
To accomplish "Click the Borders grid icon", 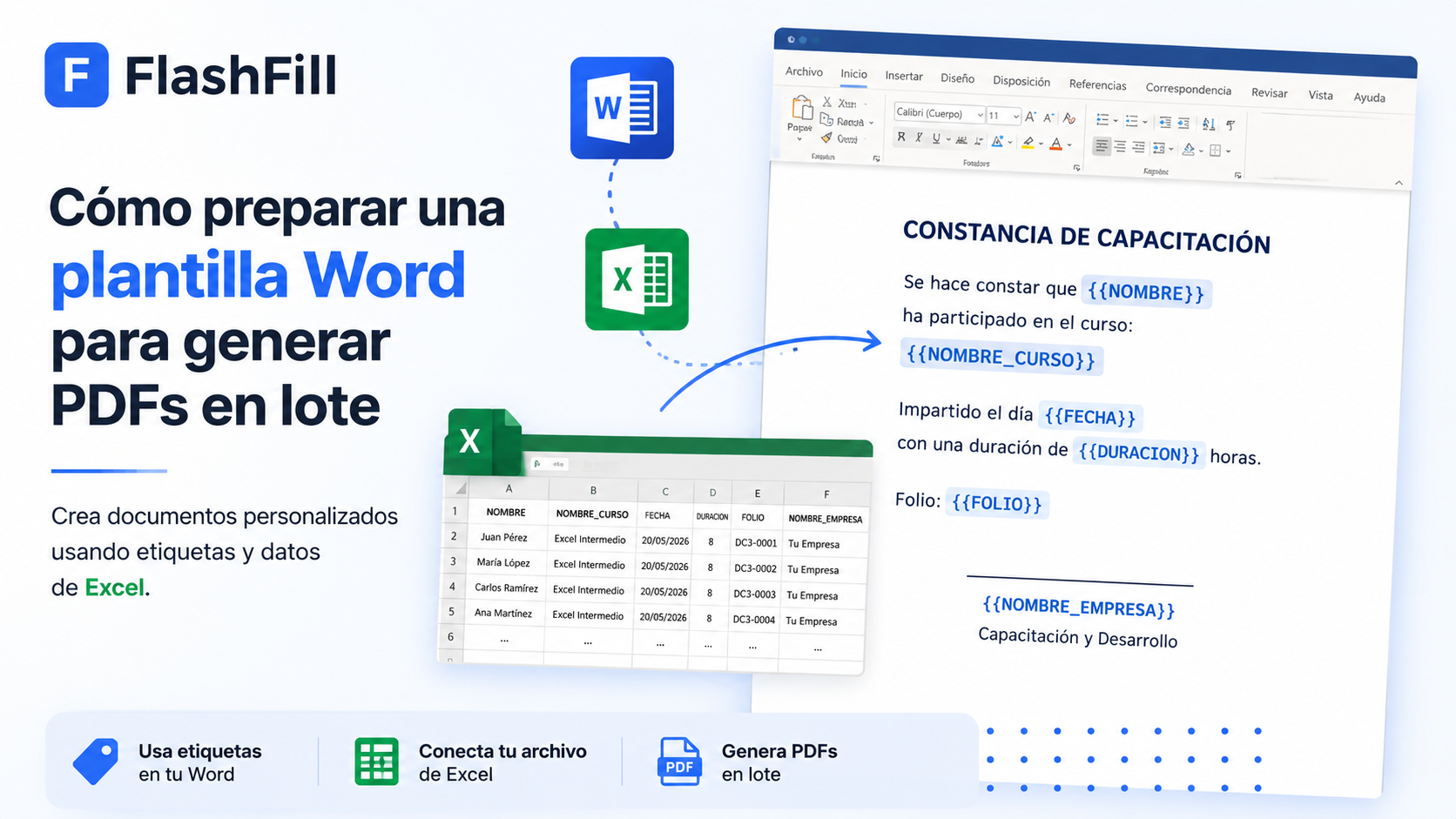I will (1216, 151).
